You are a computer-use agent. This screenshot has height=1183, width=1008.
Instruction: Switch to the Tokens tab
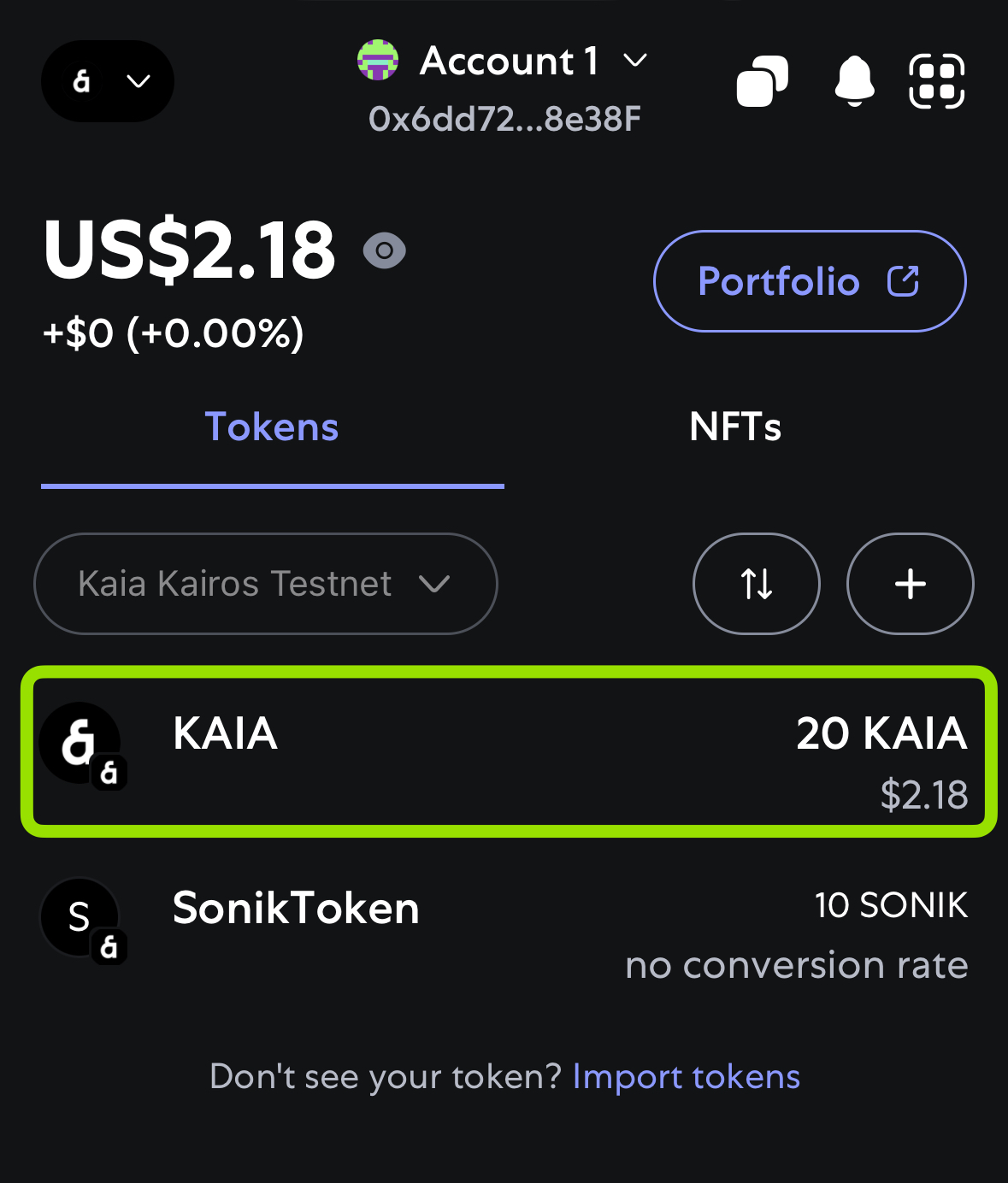tap(272, 427)
